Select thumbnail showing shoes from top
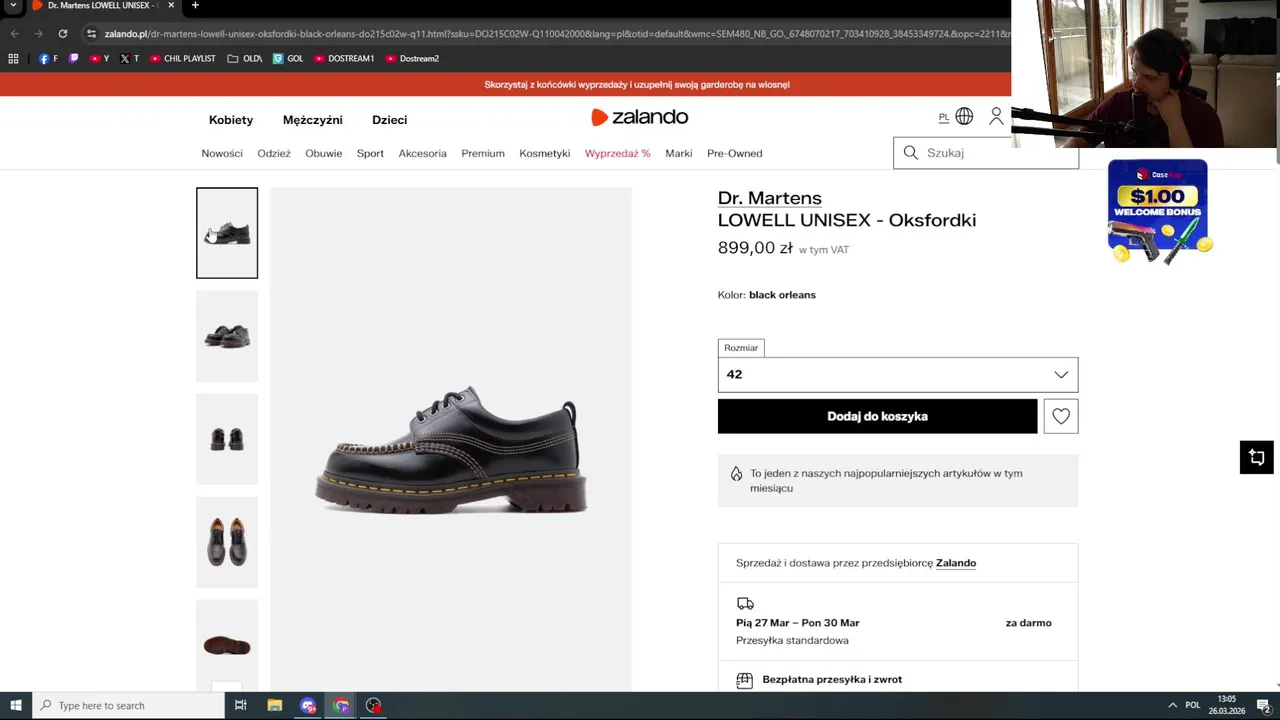 click(x=227, y=542)
